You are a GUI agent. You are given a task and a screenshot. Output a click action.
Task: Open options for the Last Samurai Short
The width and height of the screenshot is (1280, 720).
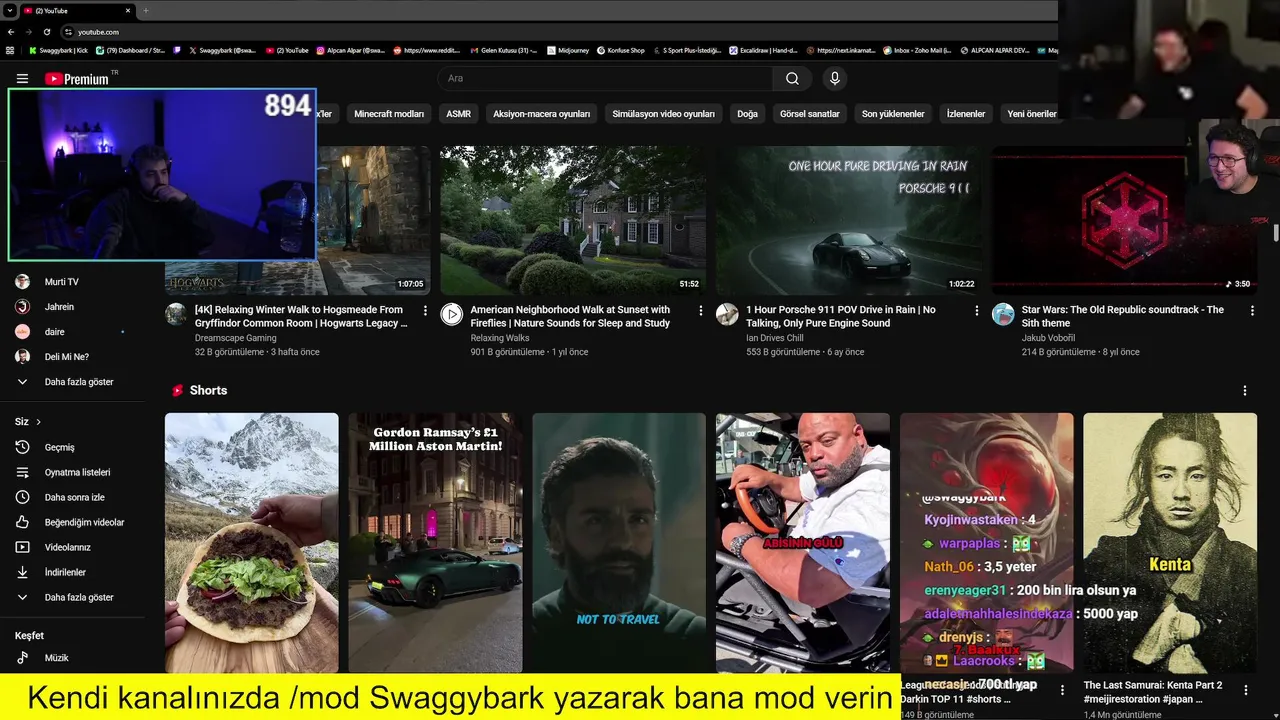click(1246, 690)
